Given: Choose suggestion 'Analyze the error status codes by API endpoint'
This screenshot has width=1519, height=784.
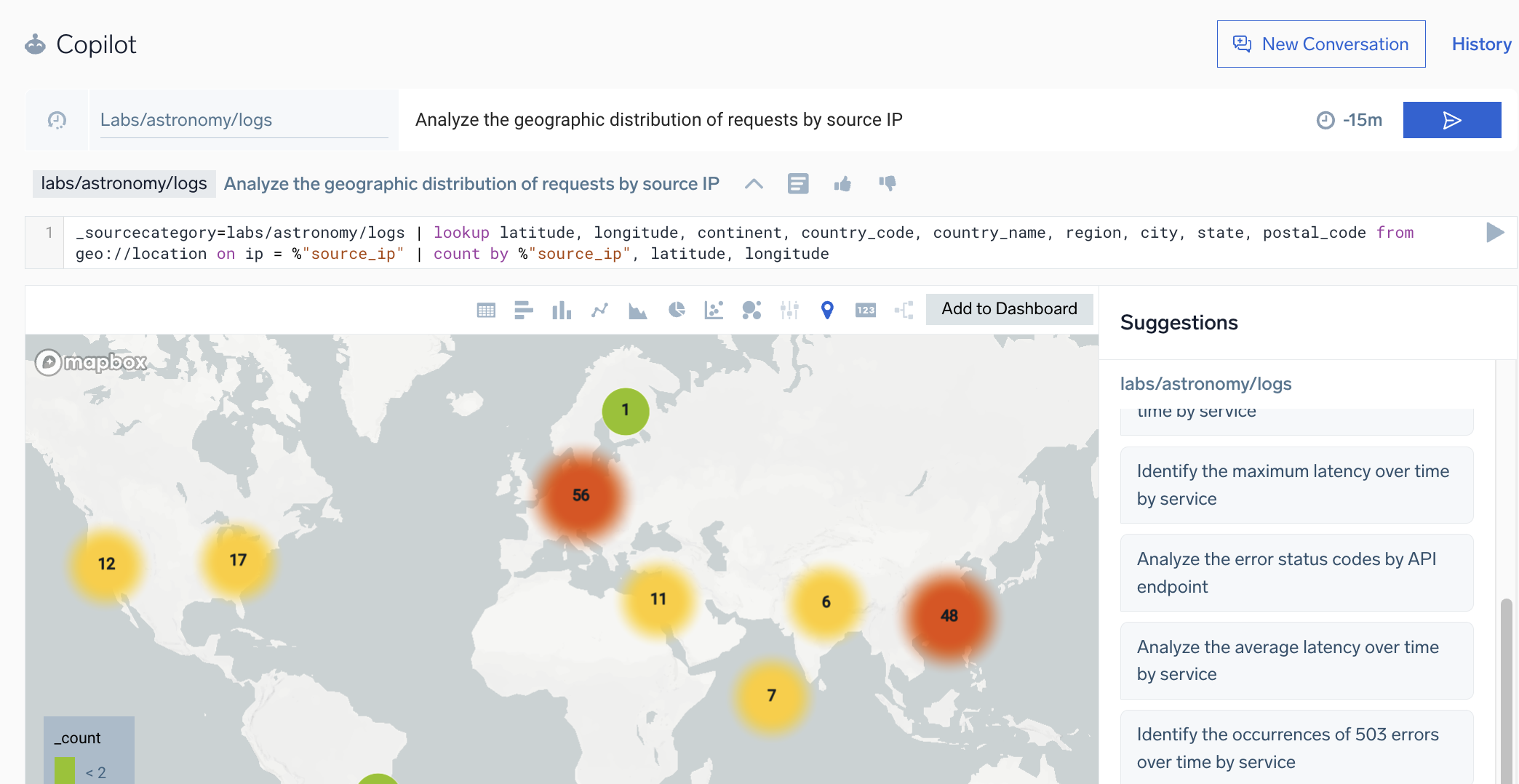Looking at the screenshot, I should tap(1296, 573).
